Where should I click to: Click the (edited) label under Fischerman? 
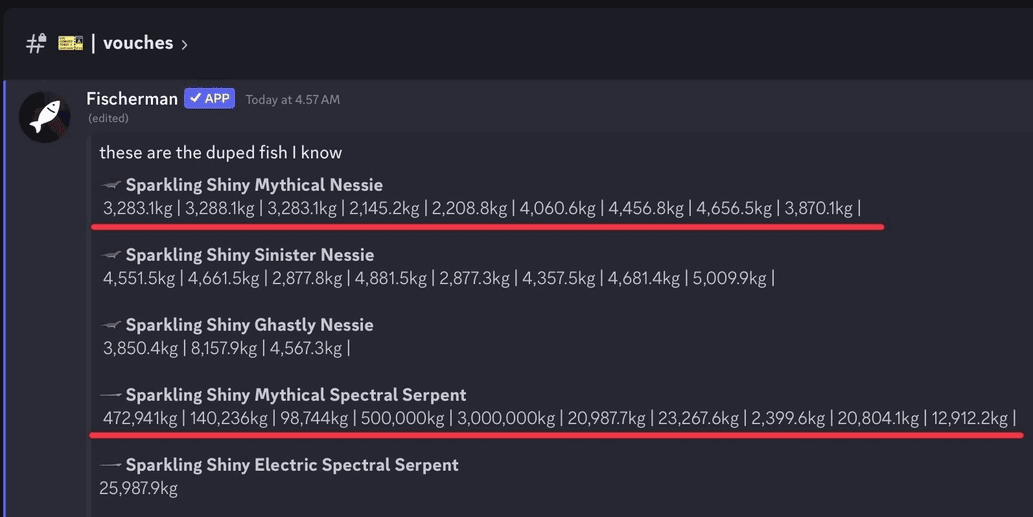[x=108, y=119]
